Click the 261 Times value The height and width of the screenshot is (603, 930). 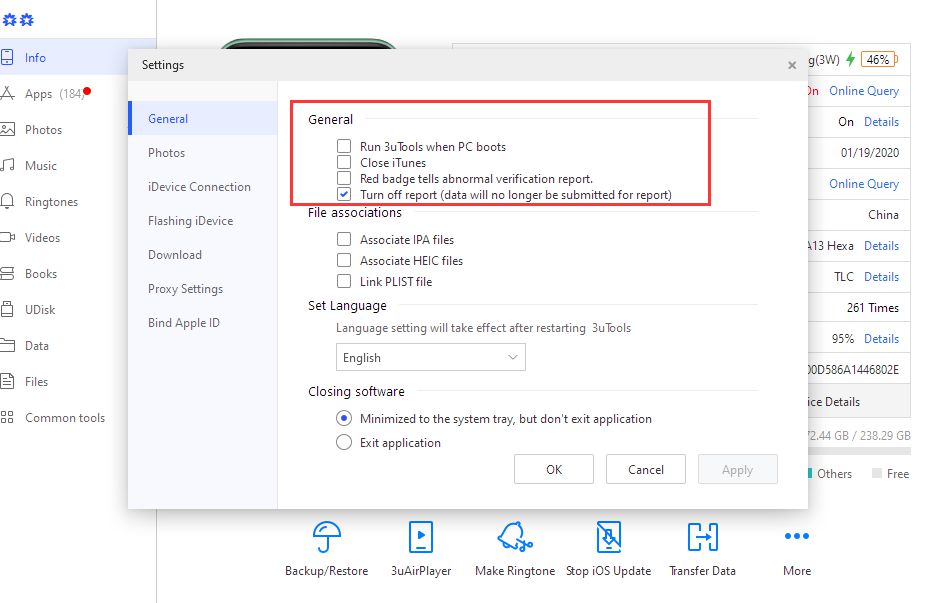[872, 308]
